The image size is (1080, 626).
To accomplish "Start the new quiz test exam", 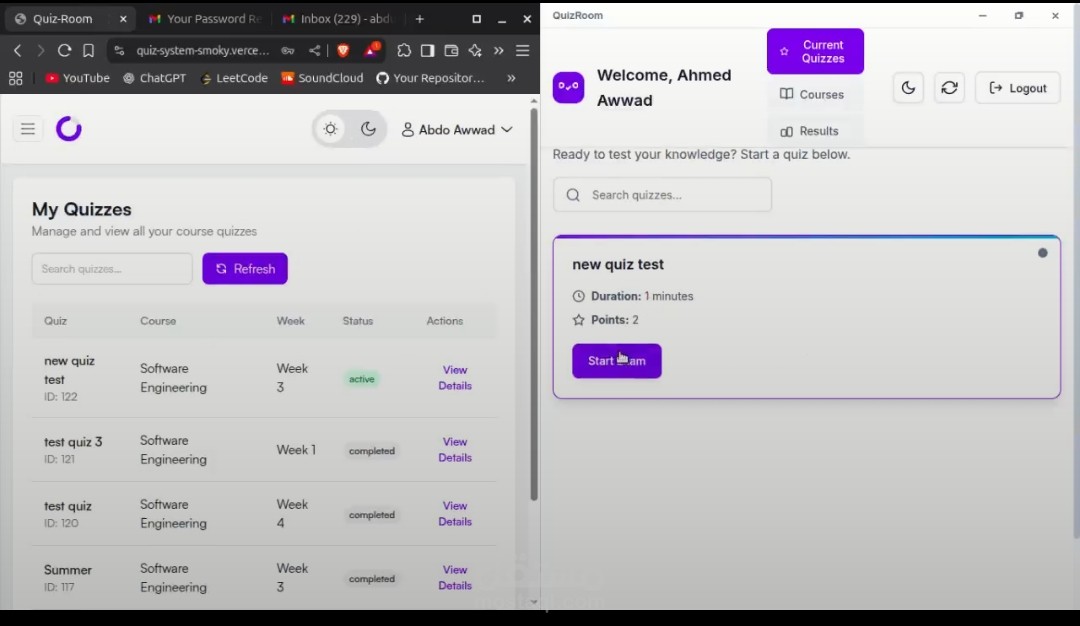I will (616, 361).
